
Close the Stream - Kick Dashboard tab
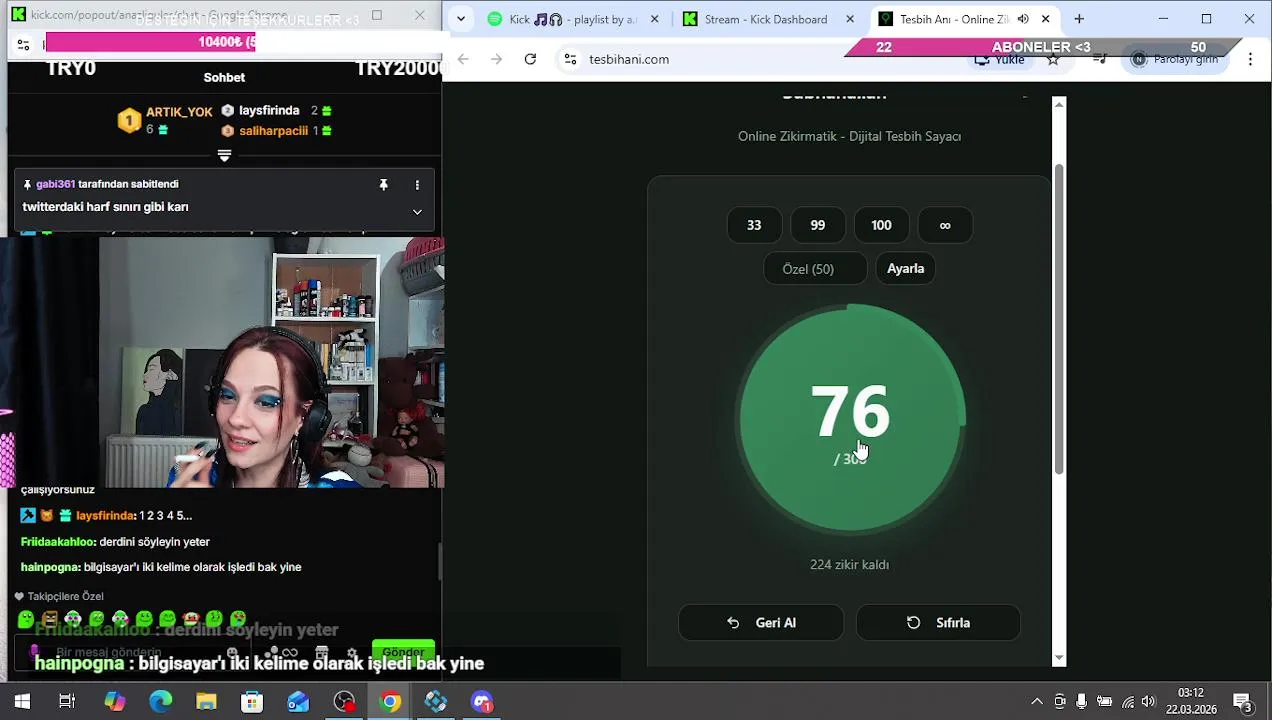click(850, 19)
